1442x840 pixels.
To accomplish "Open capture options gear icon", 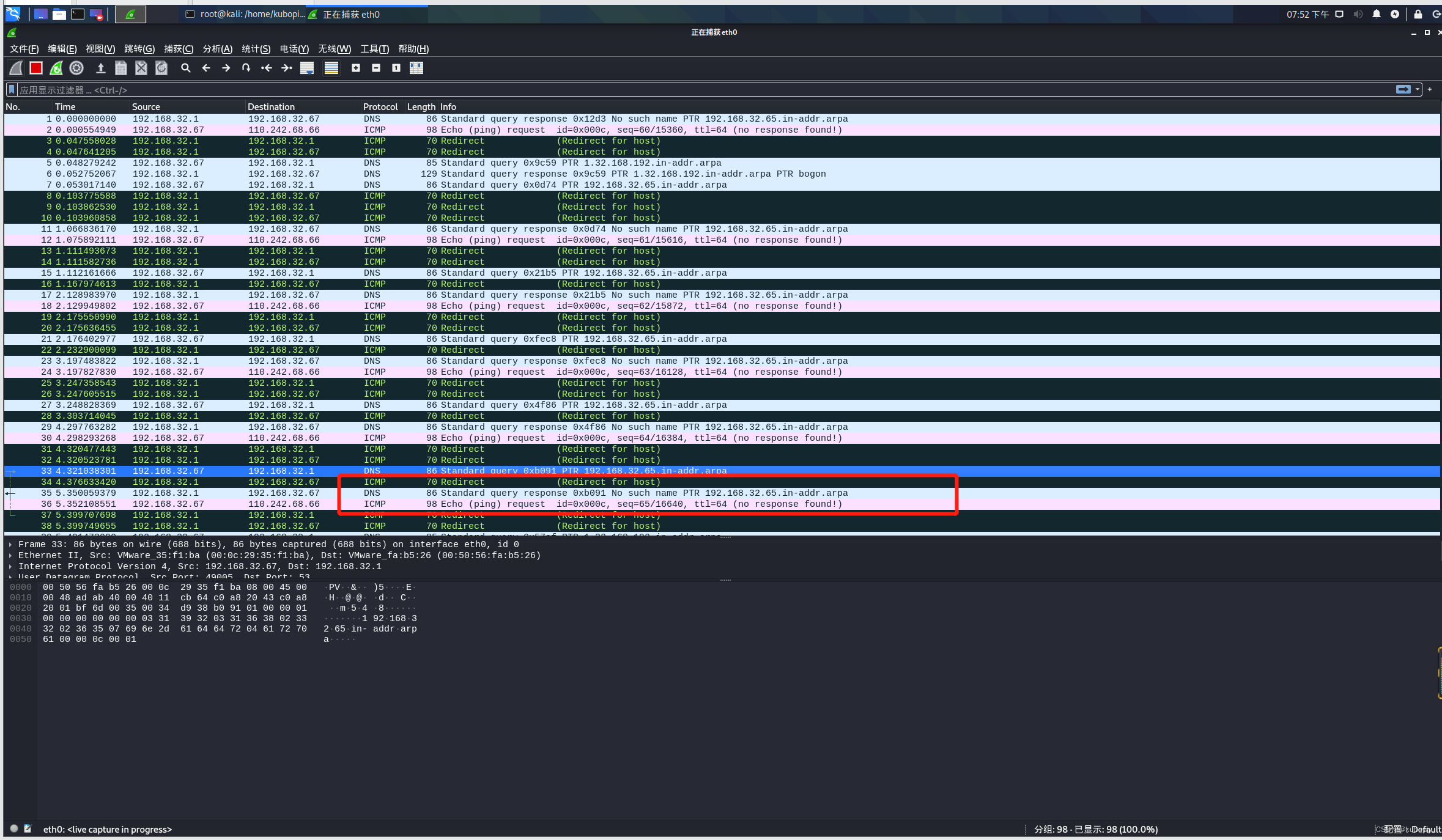I will [76, 68].
